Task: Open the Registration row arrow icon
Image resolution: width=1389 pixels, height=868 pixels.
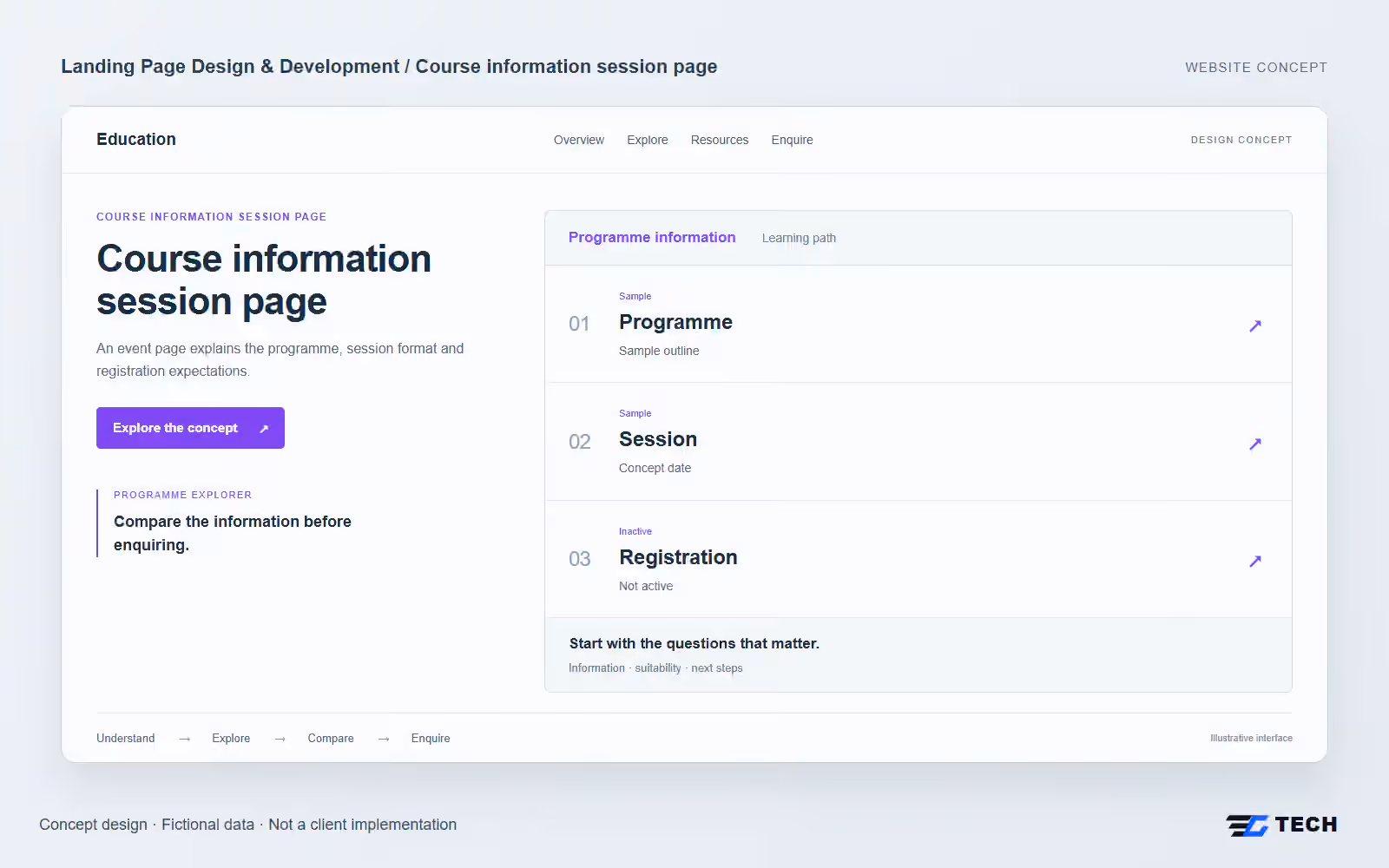Action: click(x=1255, y=562)
